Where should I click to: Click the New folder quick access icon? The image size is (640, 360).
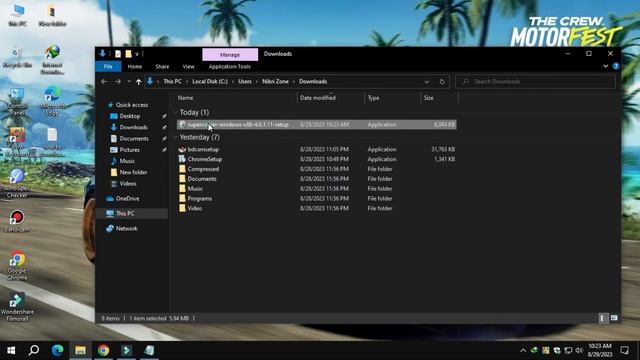coord(128,54)
